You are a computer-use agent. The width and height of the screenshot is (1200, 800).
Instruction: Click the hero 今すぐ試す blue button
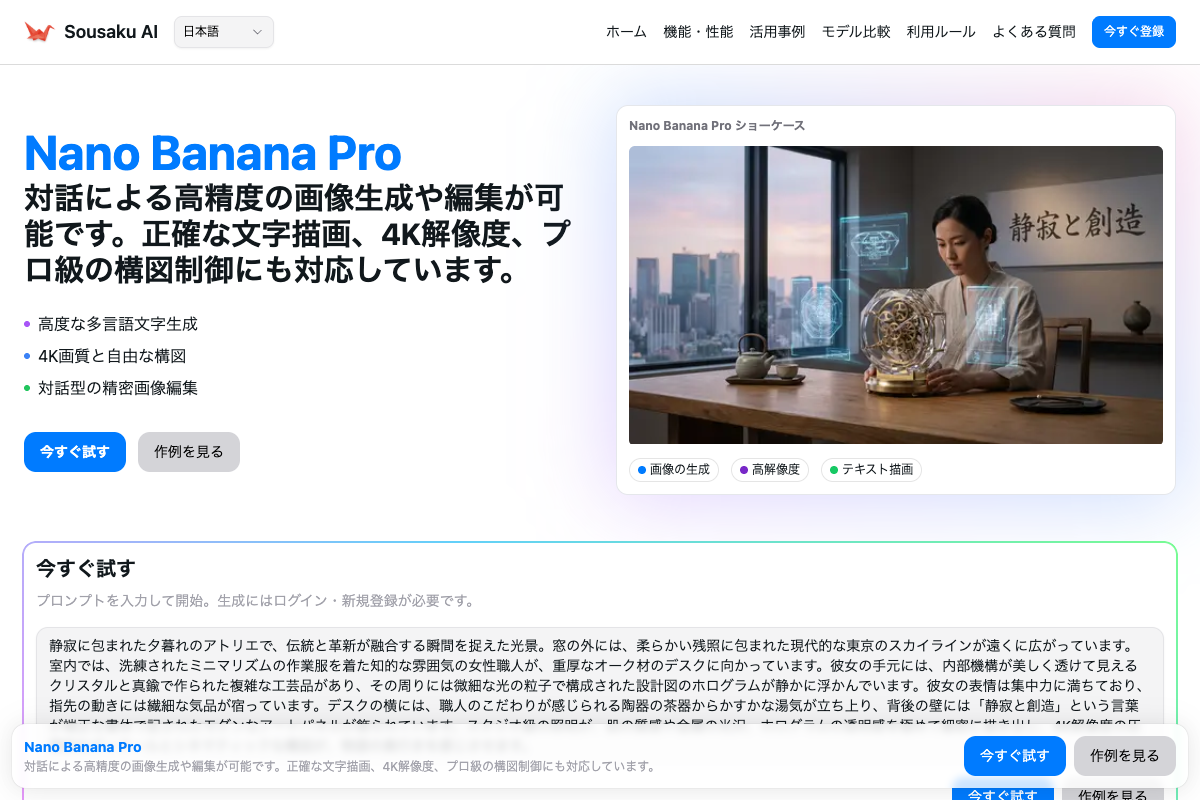coord(75,452)
